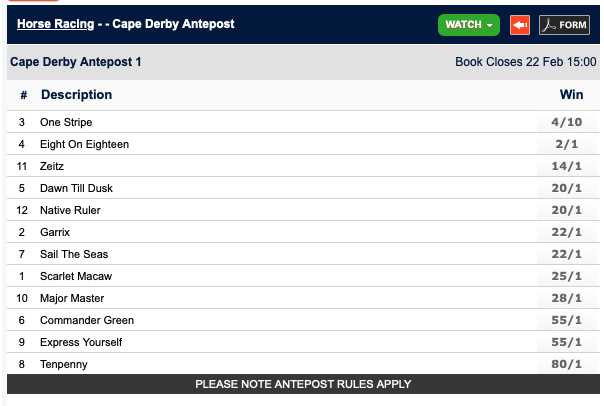
Task: Select Eight On Eighteen odds 2/1
Action: click(566, 144)
